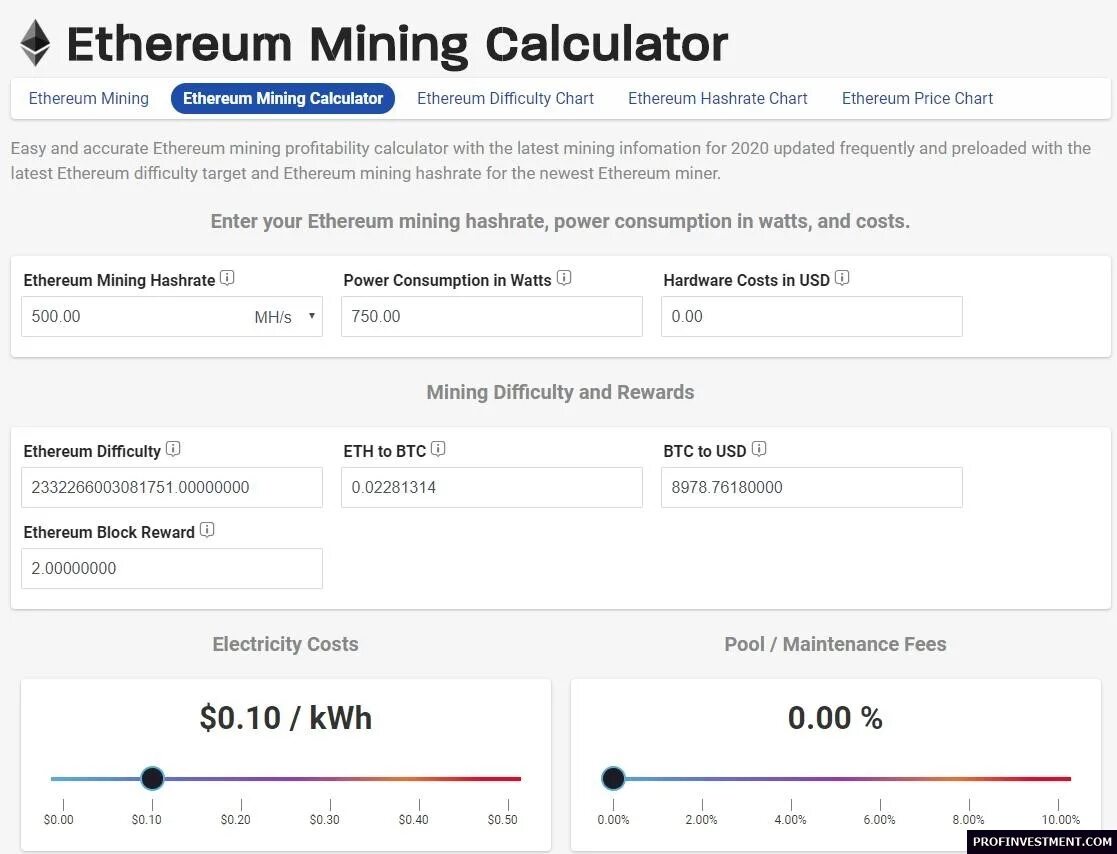Click the 10.00% tick label on fees scale

[1061, 820]
